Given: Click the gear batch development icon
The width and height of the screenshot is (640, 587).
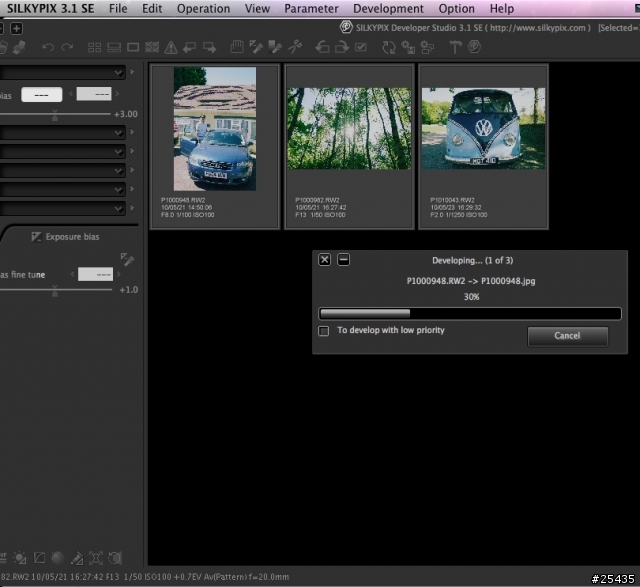Looking at the screenshot, I should (x=427, y=47).
